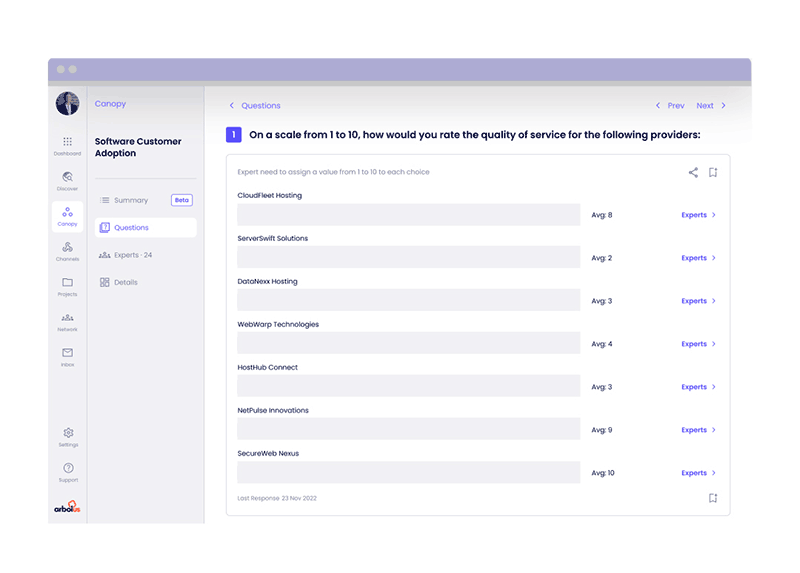800x573 pixels.
Task: Open the Projects folder icon
Action: (x=67, y=283)
